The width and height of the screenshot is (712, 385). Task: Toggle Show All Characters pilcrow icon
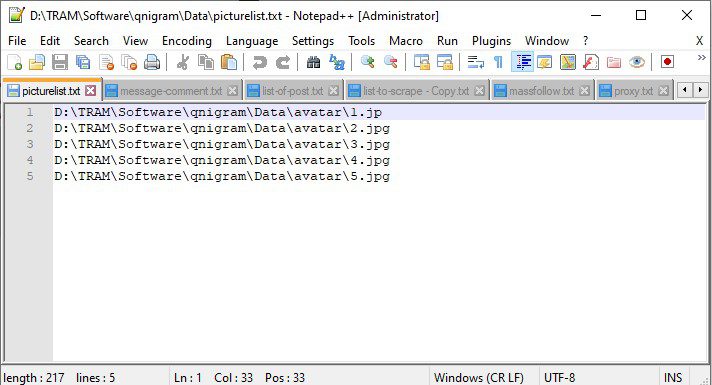coord(498,62)
